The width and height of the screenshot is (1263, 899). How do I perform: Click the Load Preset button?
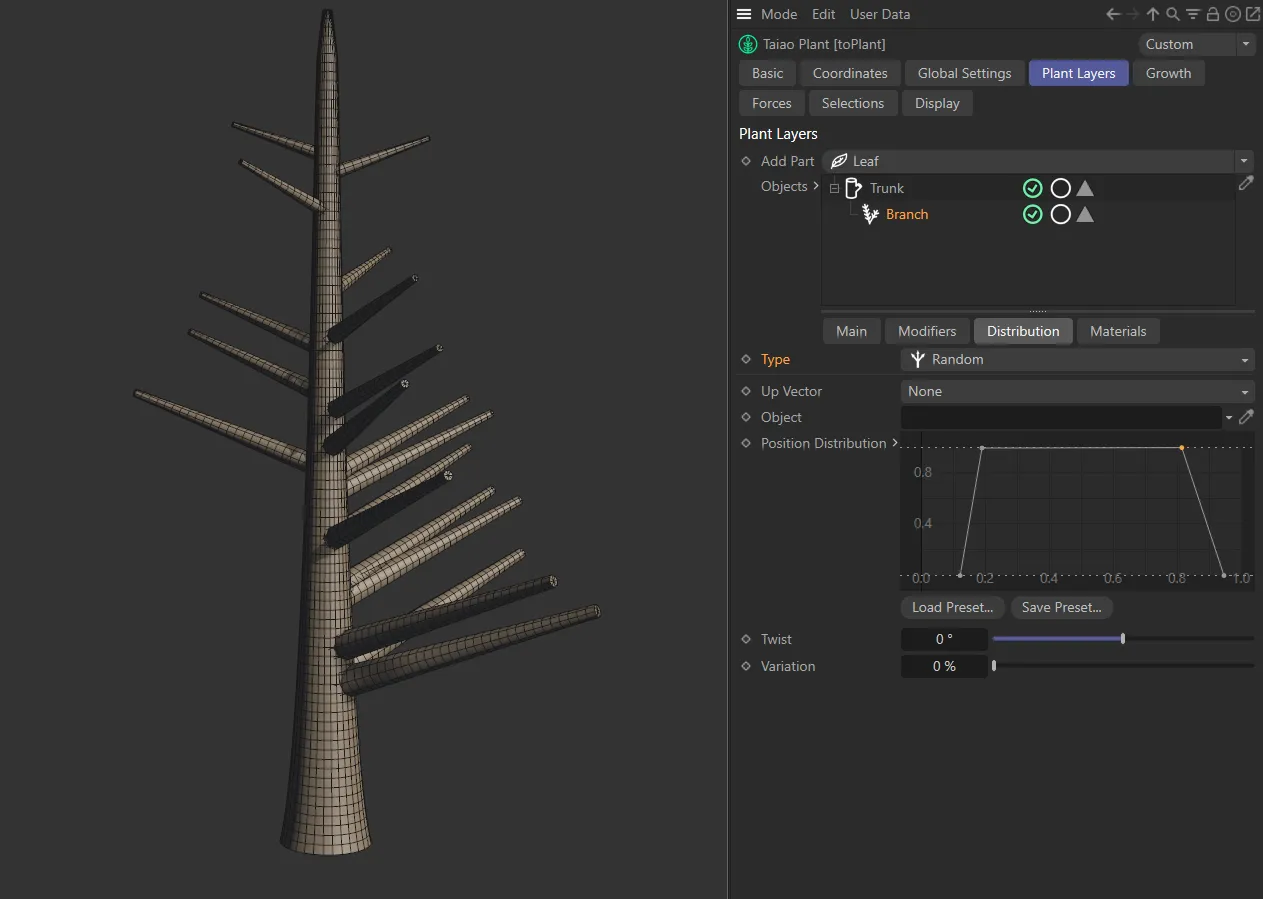point(952,607)
